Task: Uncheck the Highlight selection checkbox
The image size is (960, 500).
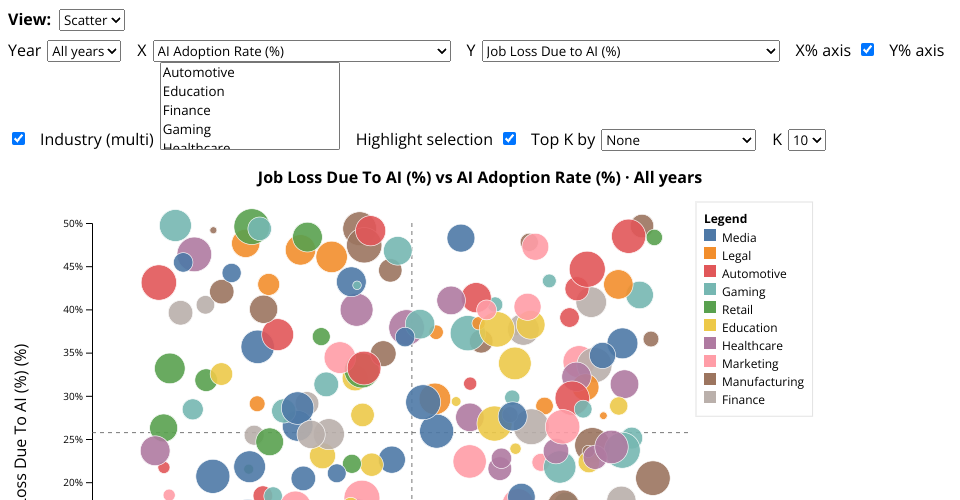Action: point(509,139)
